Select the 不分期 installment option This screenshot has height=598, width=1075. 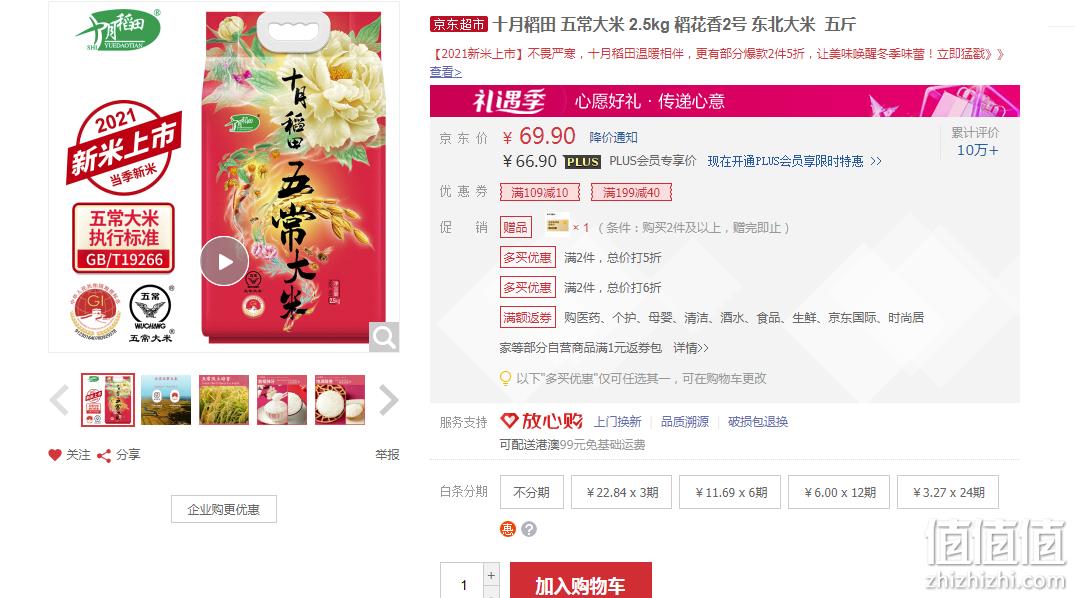pos(531,492)
